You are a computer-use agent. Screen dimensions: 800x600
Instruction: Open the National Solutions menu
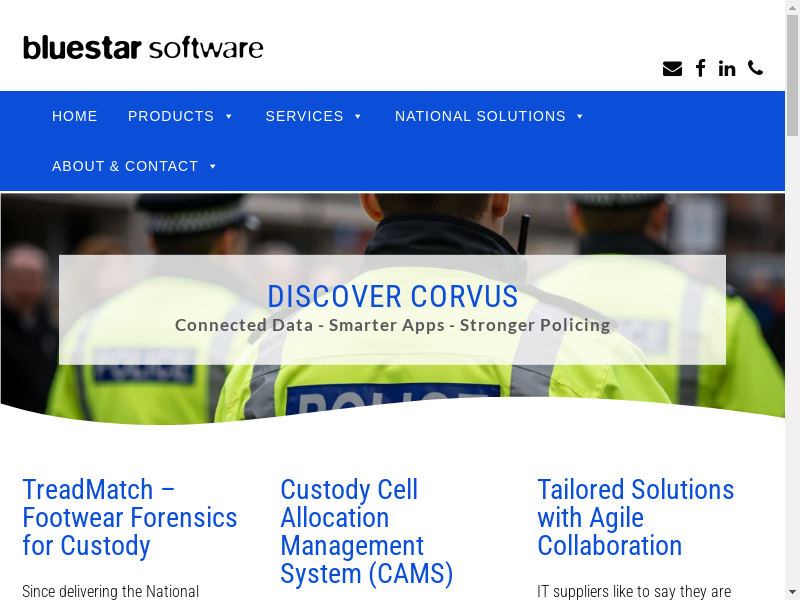click(480, 116)
